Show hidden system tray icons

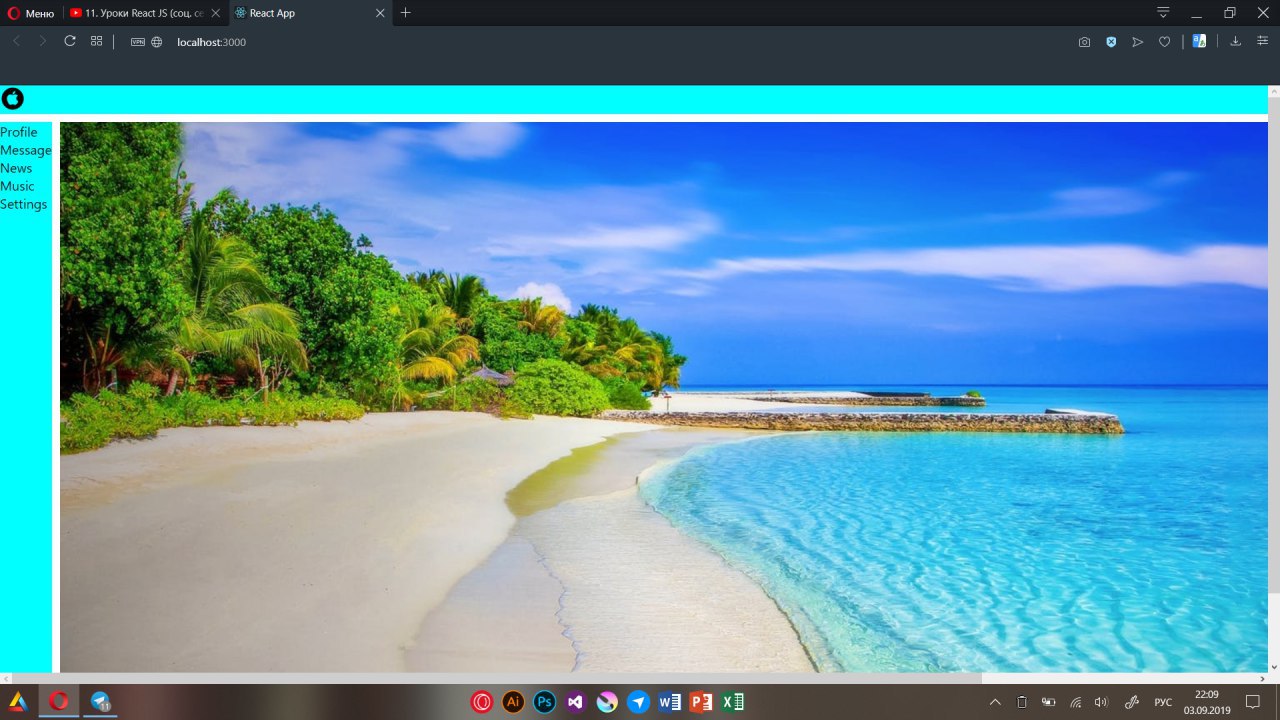(995, 702)
